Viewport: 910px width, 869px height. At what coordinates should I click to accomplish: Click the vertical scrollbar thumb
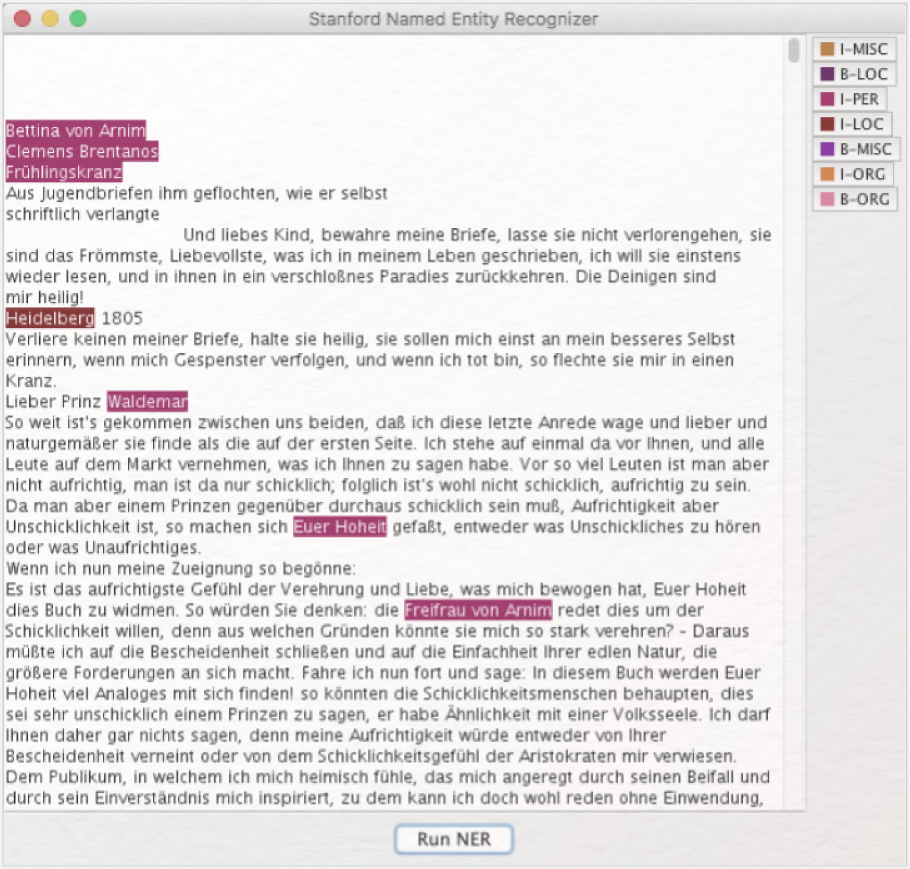[794, 50]
